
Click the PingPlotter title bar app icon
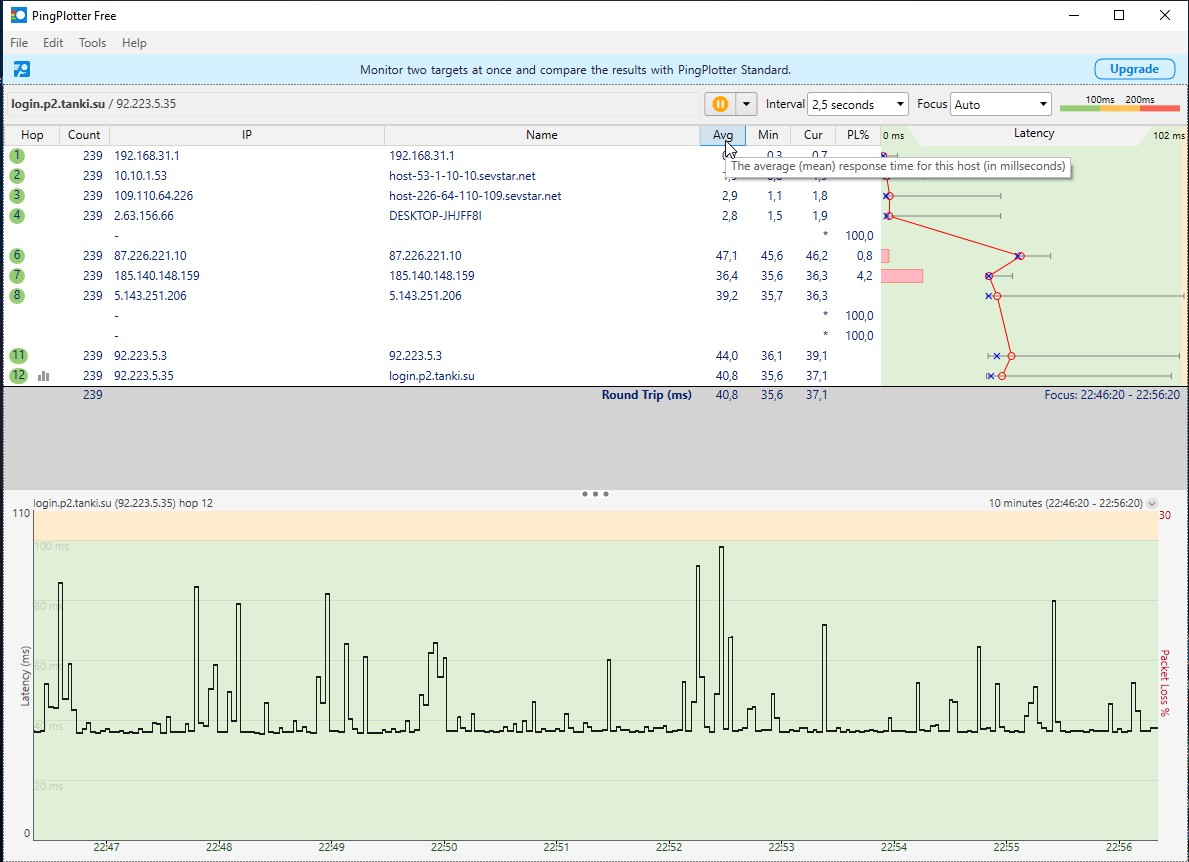point(18,15)
